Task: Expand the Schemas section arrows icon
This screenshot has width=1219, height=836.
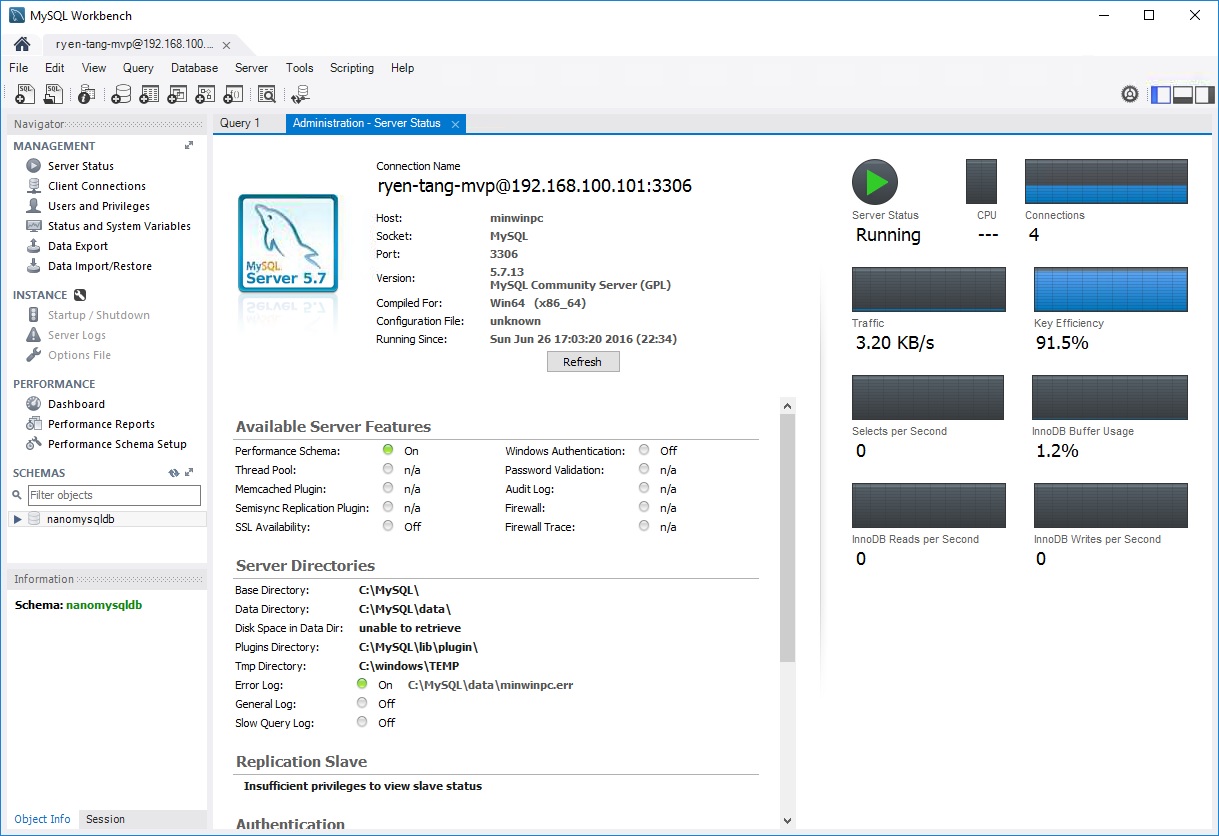Action: coord(189,473)
